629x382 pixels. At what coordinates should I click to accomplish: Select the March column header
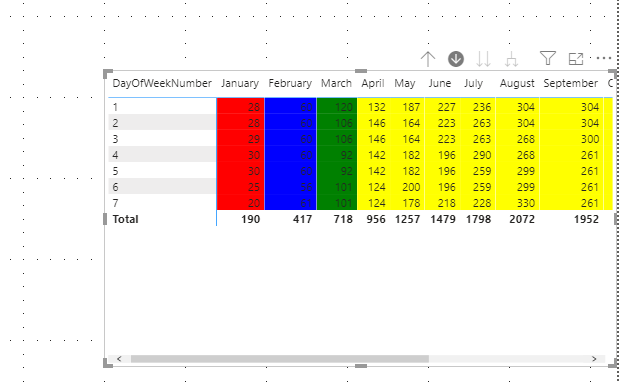tap(336, 83)
